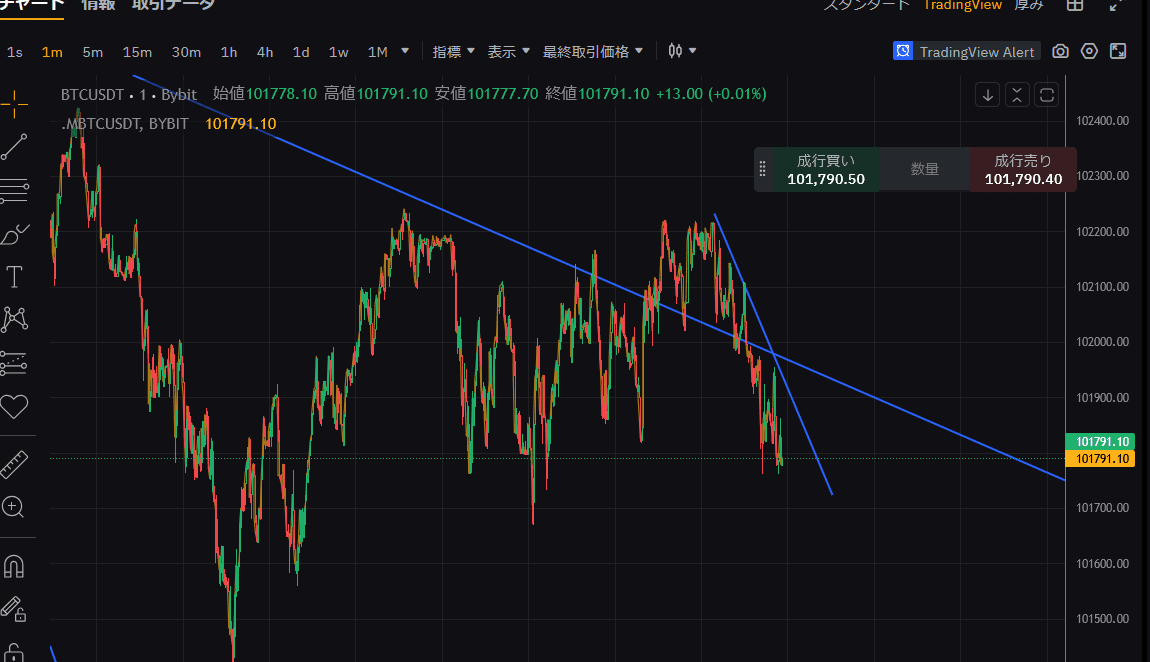
Task: Select the crosshair cursor tool
Action: point(14,99)
